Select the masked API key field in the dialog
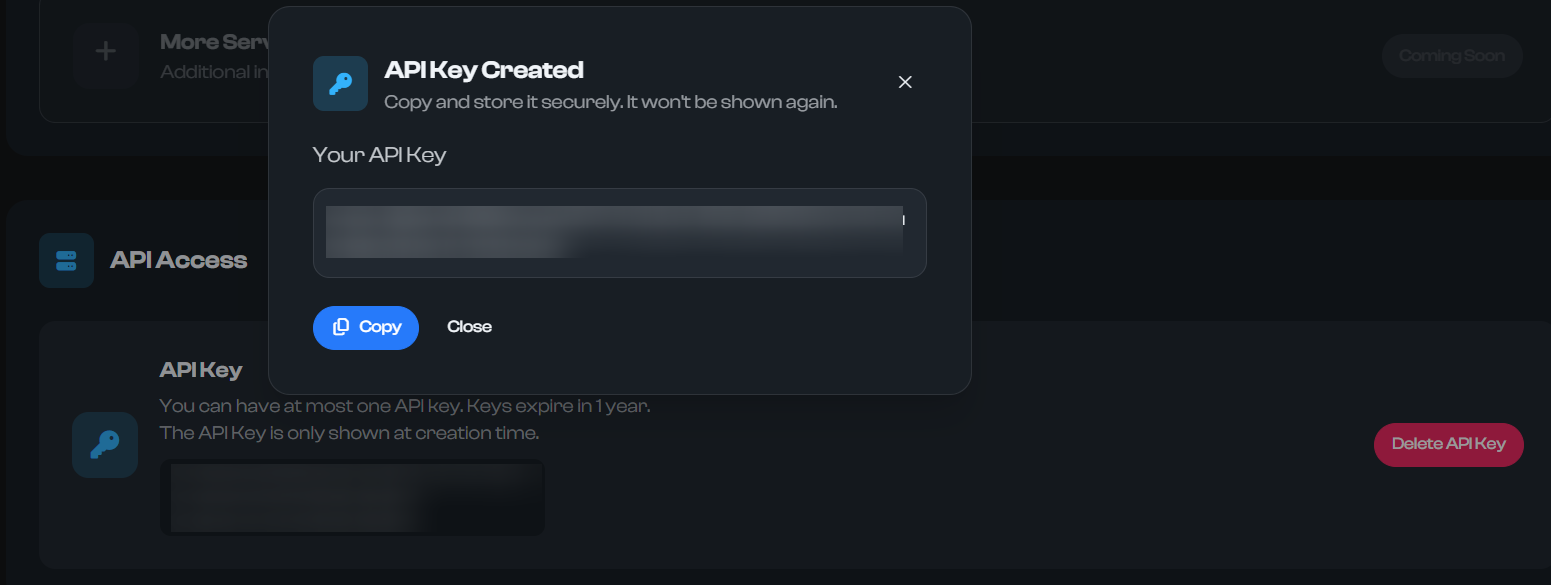The image size is (1551, 585). tap(619, 233)
